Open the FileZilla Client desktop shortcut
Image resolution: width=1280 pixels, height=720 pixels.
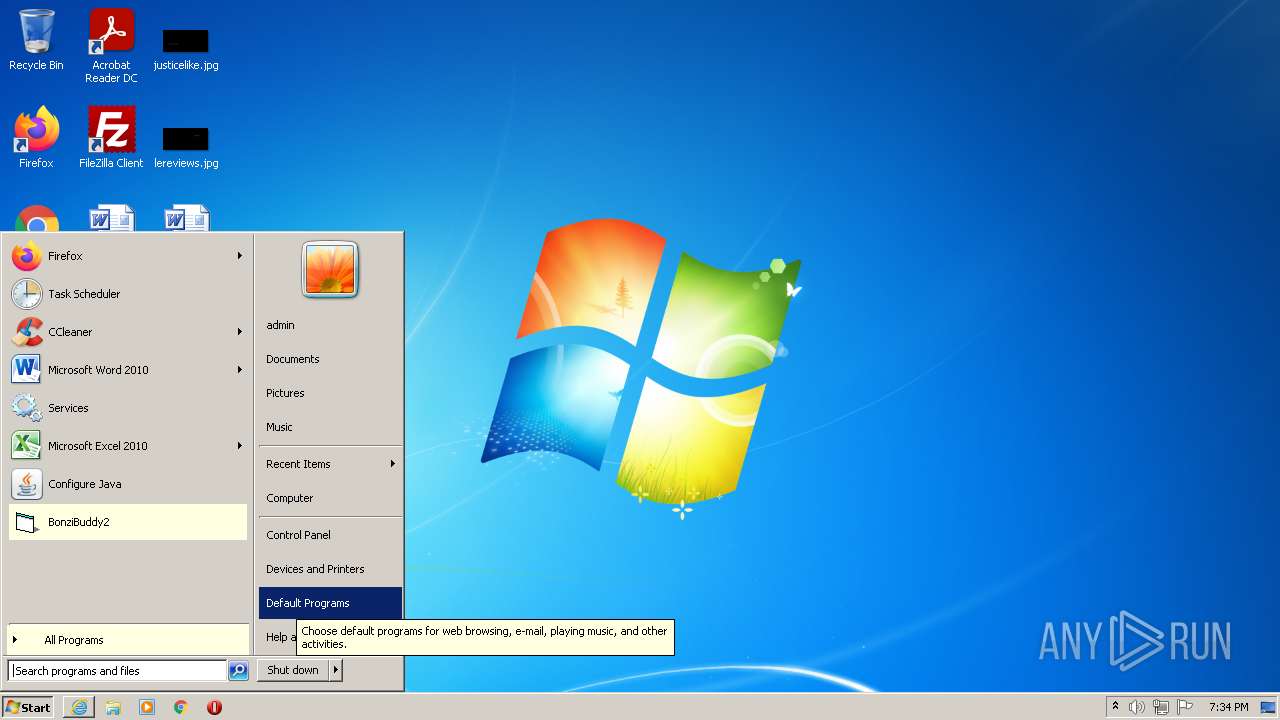pos(111,138)
